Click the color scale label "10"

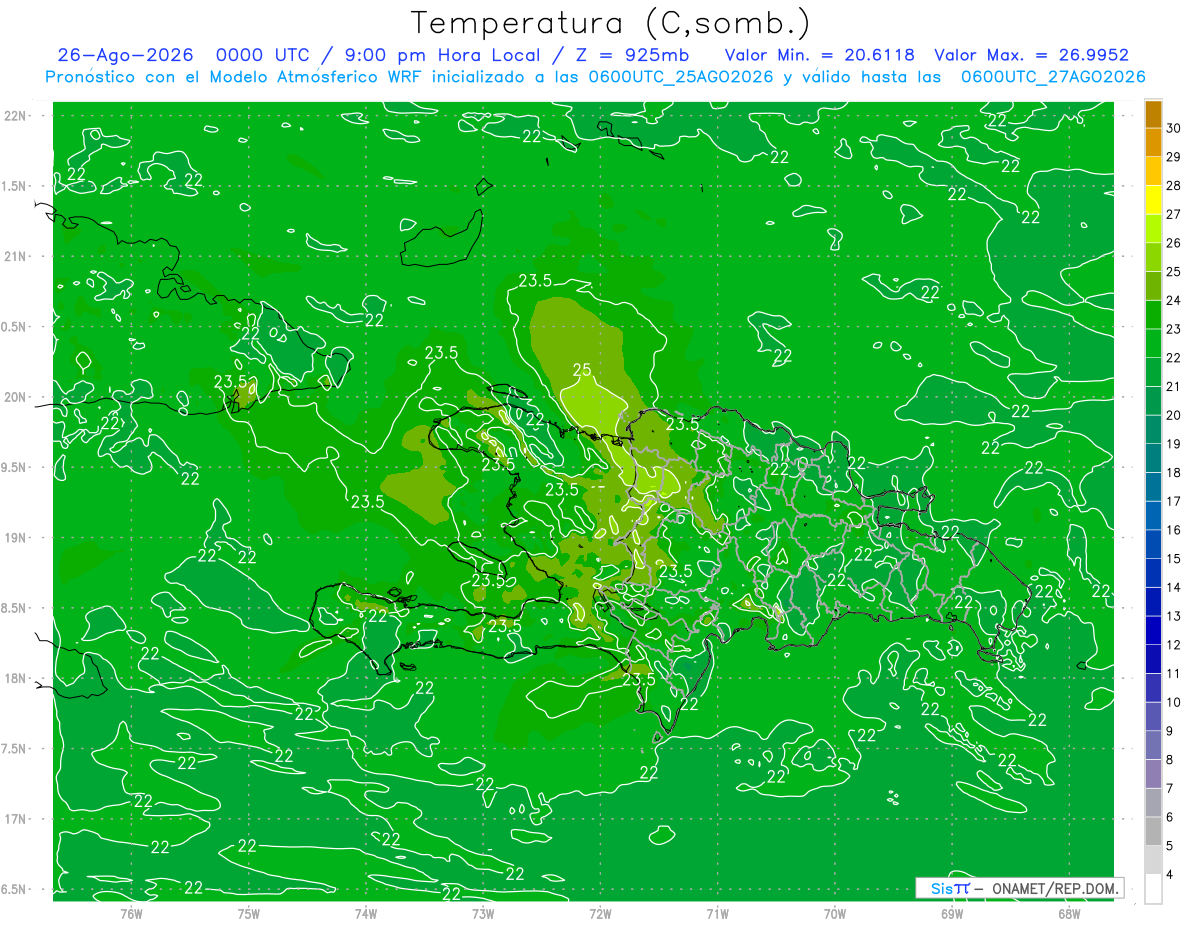click(1174, 702)
